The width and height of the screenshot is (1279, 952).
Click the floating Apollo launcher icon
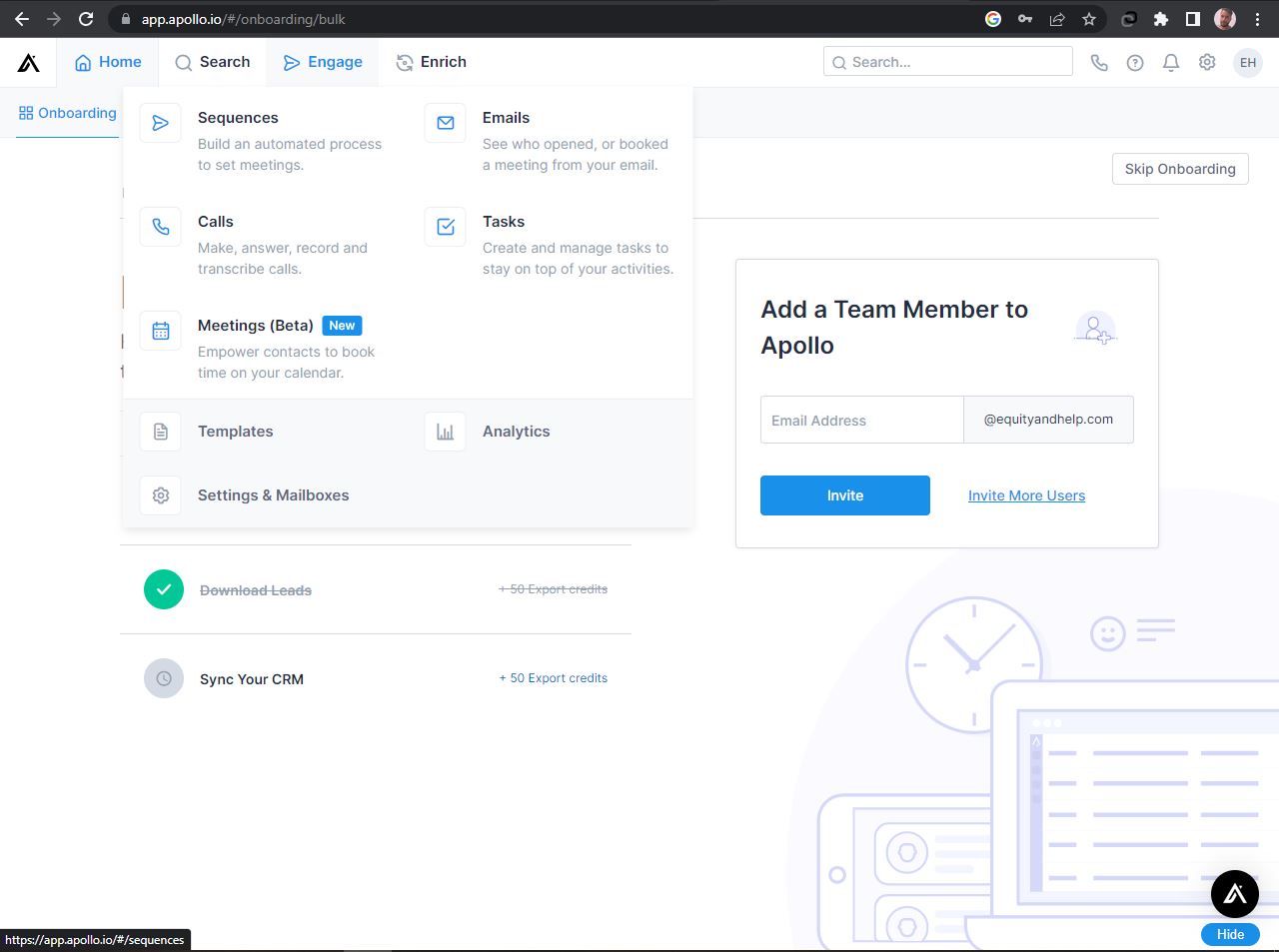point(1235,894)
